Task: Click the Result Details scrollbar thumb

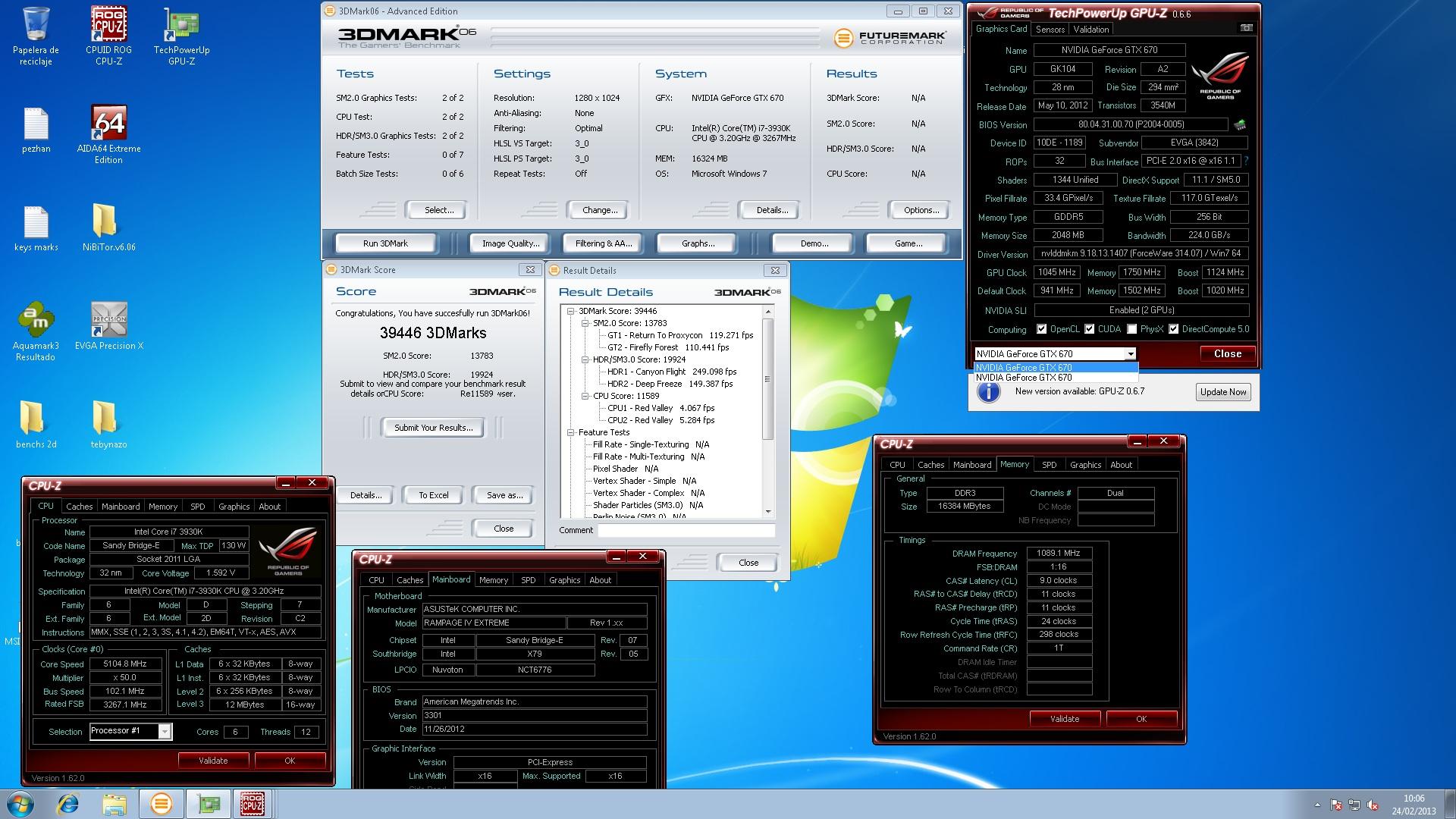Action: 767,379
